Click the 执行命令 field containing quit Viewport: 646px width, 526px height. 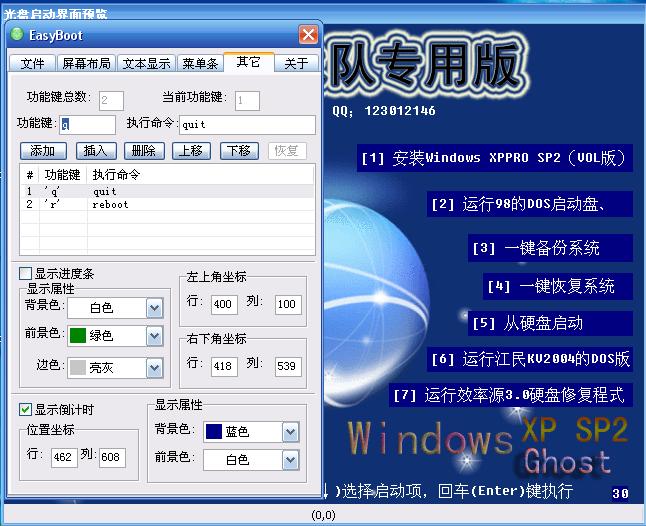247,124
